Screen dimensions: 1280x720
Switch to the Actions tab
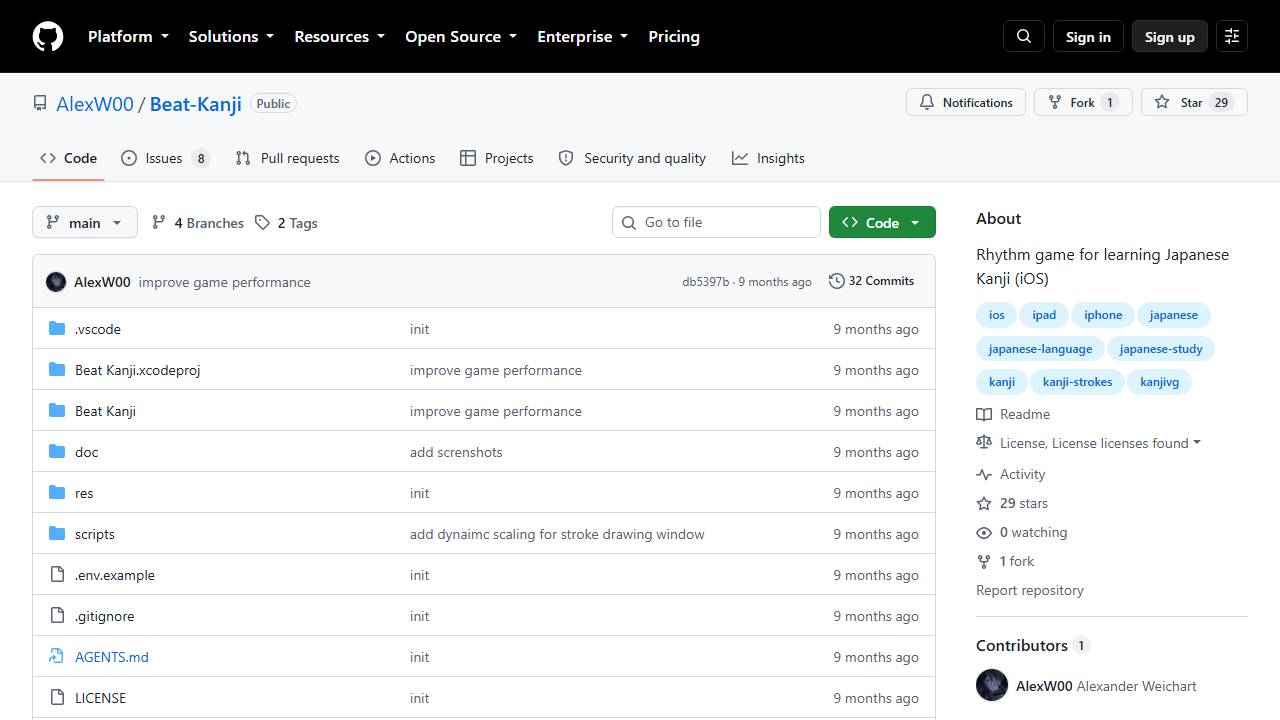click(400, 158)
